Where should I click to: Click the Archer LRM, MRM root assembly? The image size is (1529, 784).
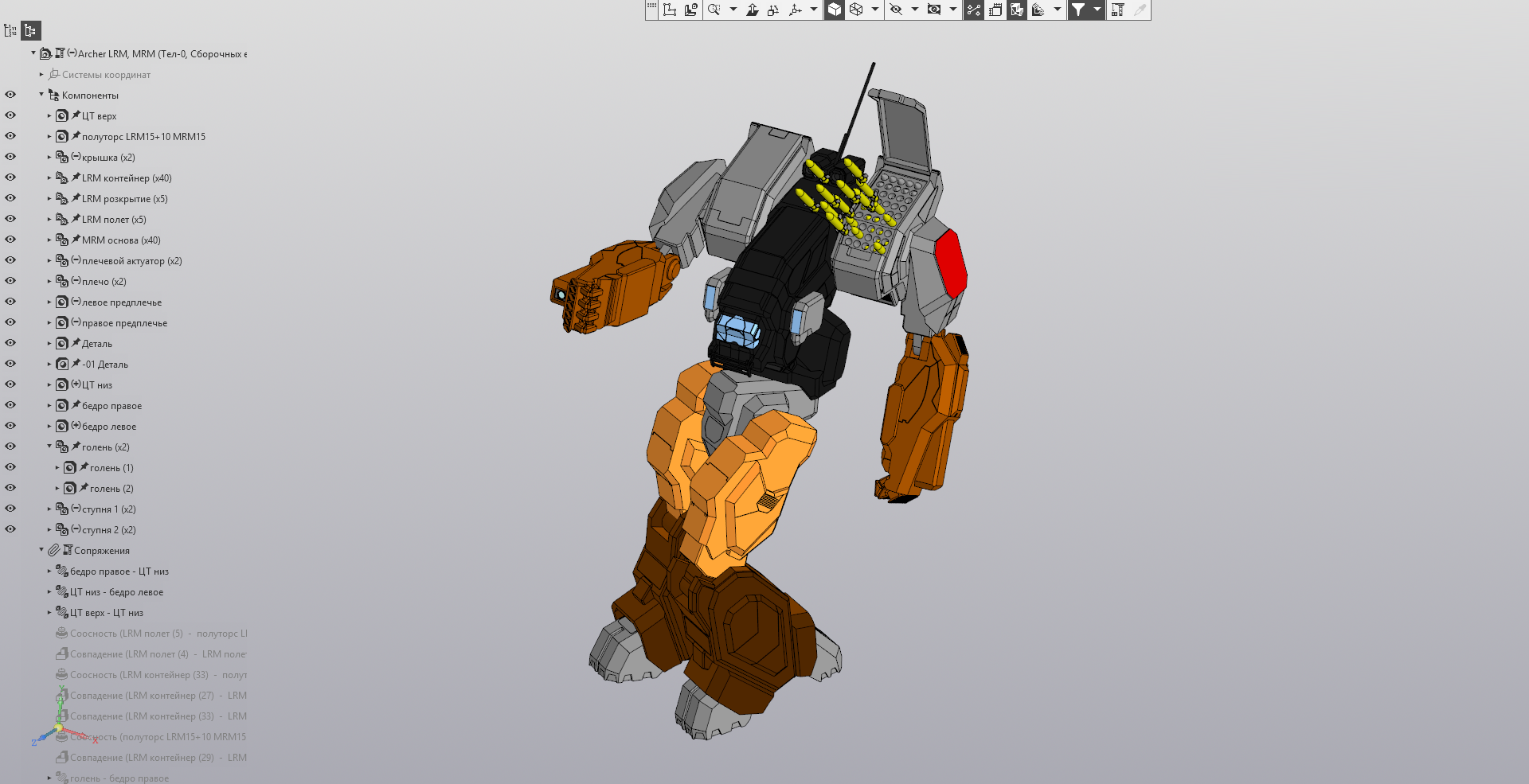tap(159, 54)
